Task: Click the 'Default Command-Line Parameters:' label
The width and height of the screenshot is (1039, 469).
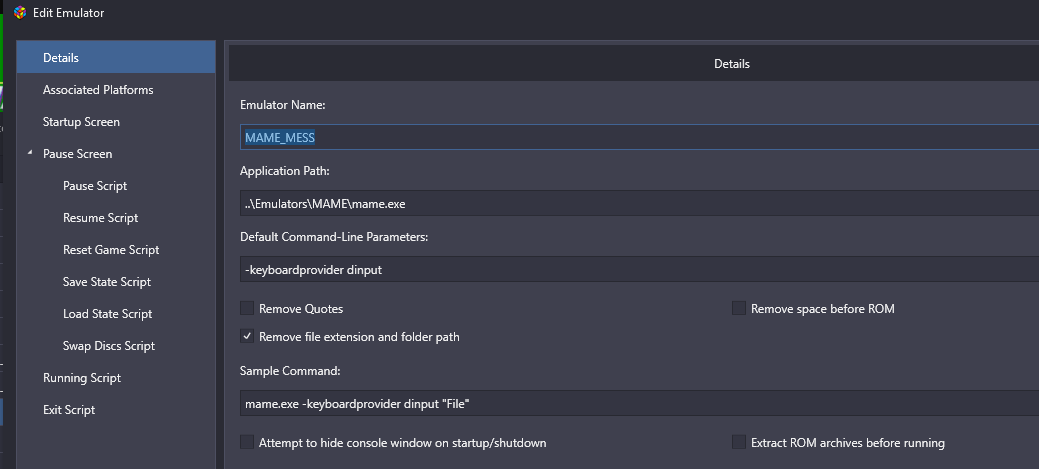Action: [334, 236]
